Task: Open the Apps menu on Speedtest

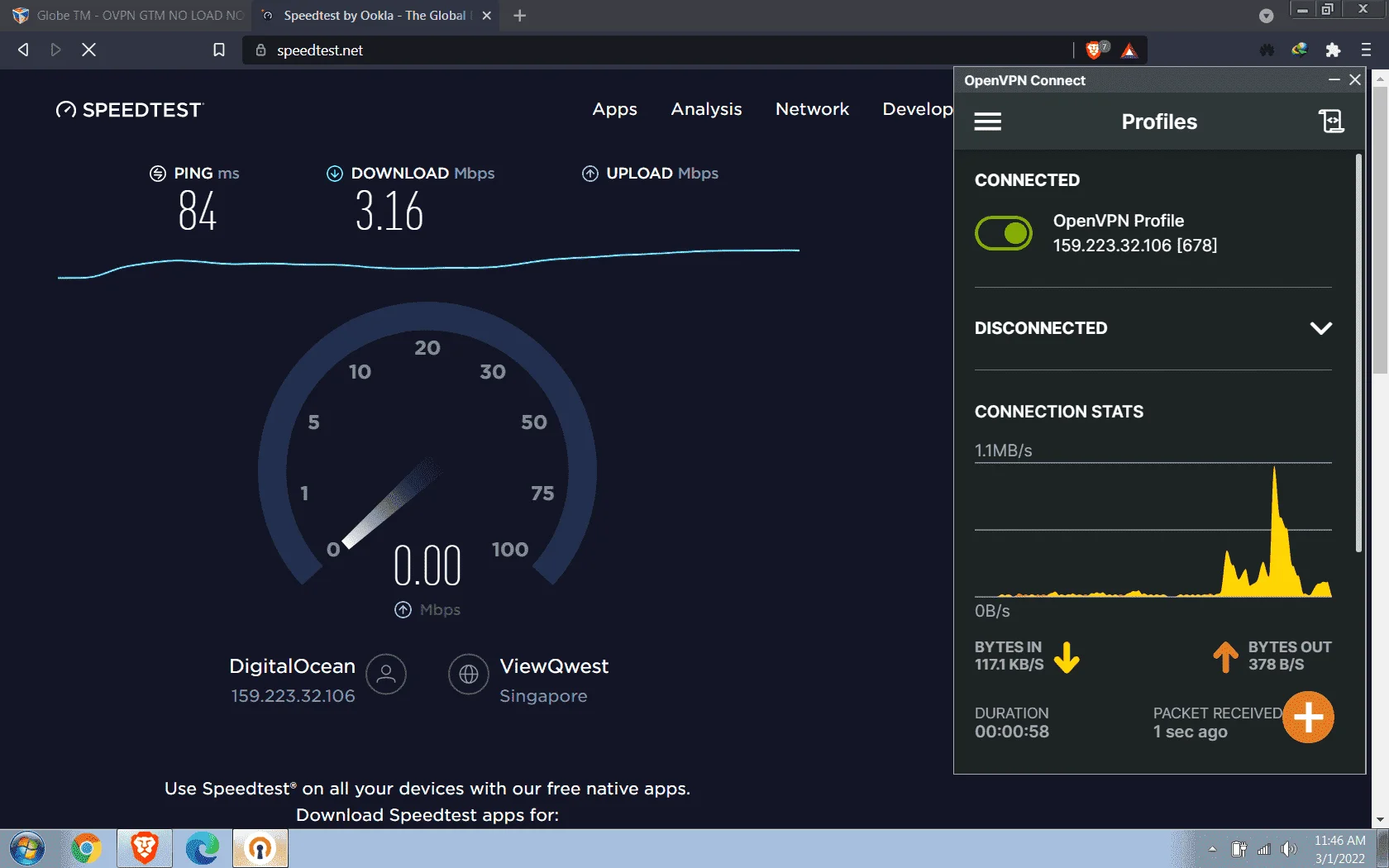Action: [x=614, y=109]
